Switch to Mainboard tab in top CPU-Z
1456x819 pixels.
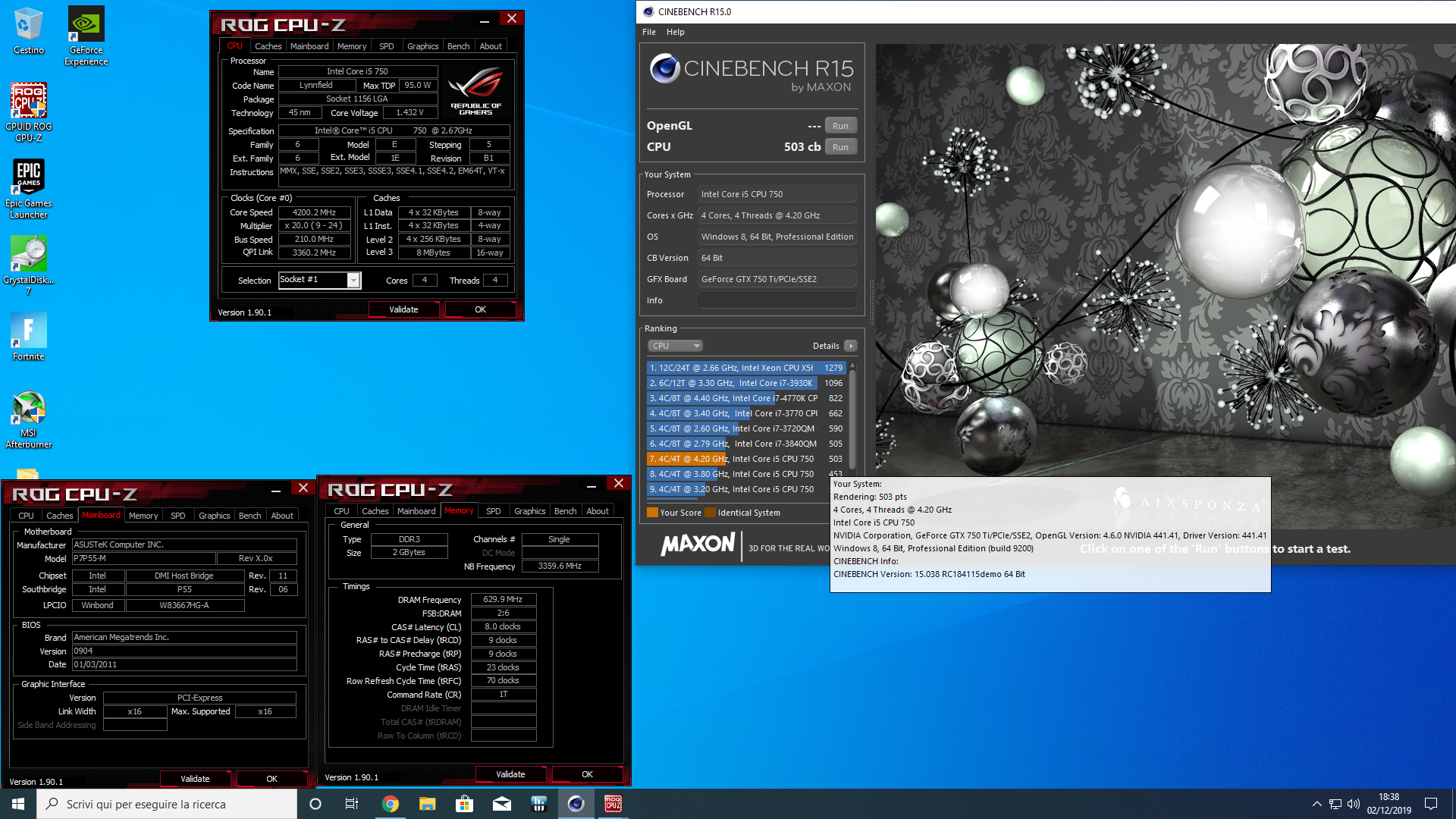point(309,46)
